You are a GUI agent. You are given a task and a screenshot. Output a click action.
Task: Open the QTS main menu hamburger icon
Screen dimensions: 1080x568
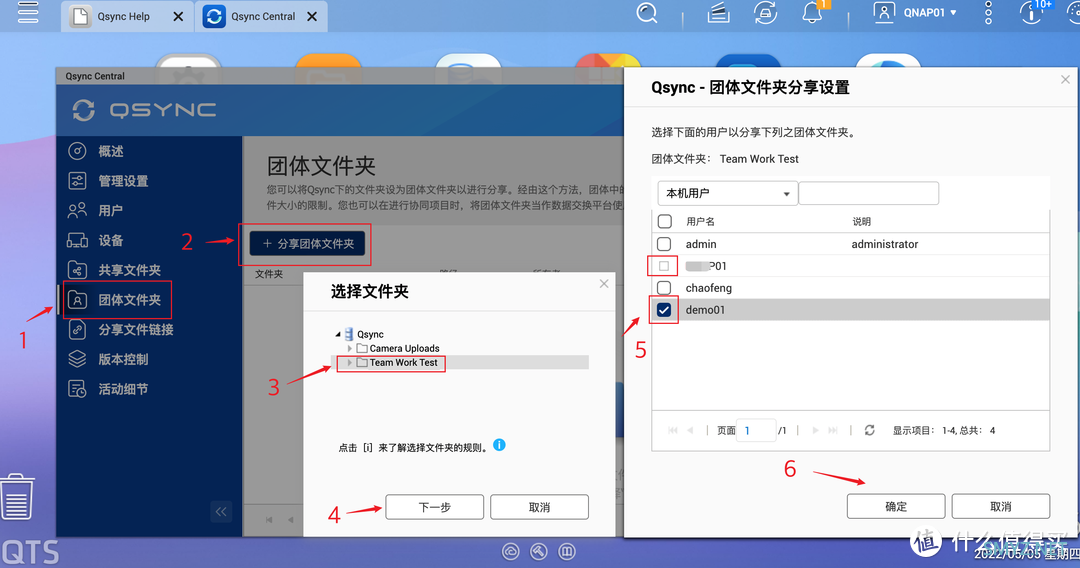point(28,12)
